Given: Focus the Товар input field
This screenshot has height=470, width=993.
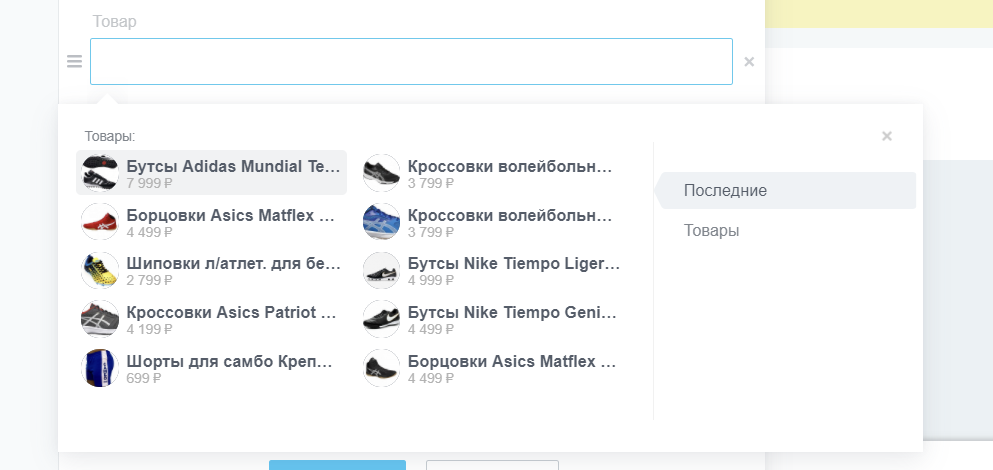Looking at the screenshot, I should click(x=412, y=61).
